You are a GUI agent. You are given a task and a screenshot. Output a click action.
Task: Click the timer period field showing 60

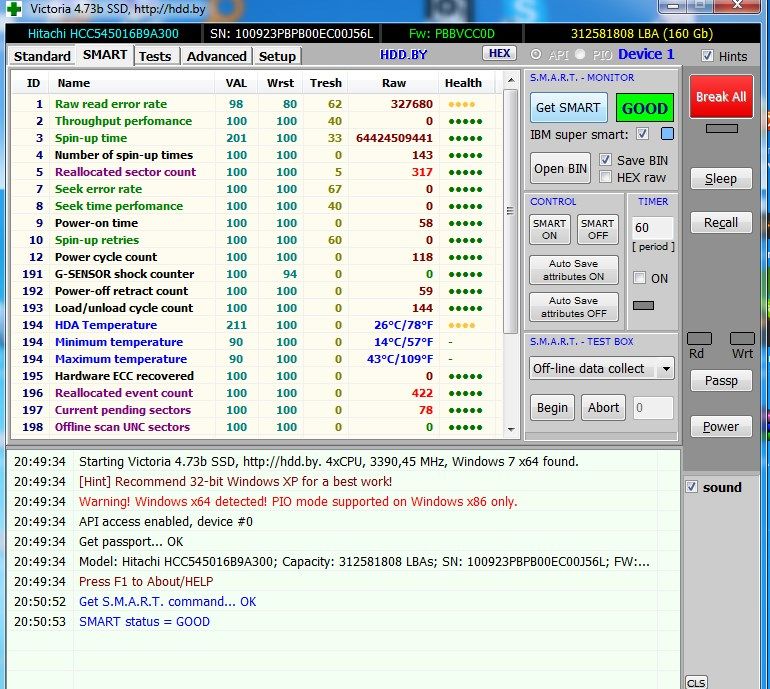pyautogui.click(x=652, y=228)
